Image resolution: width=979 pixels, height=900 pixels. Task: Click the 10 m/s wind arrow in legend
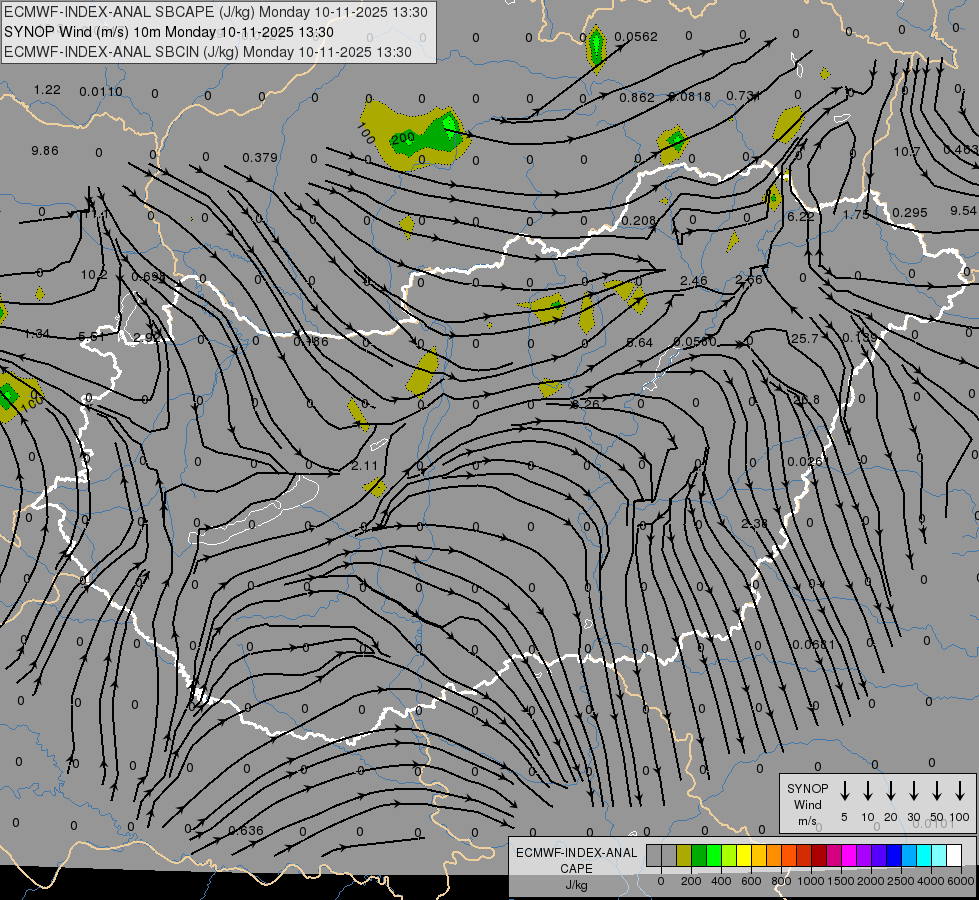868,791
